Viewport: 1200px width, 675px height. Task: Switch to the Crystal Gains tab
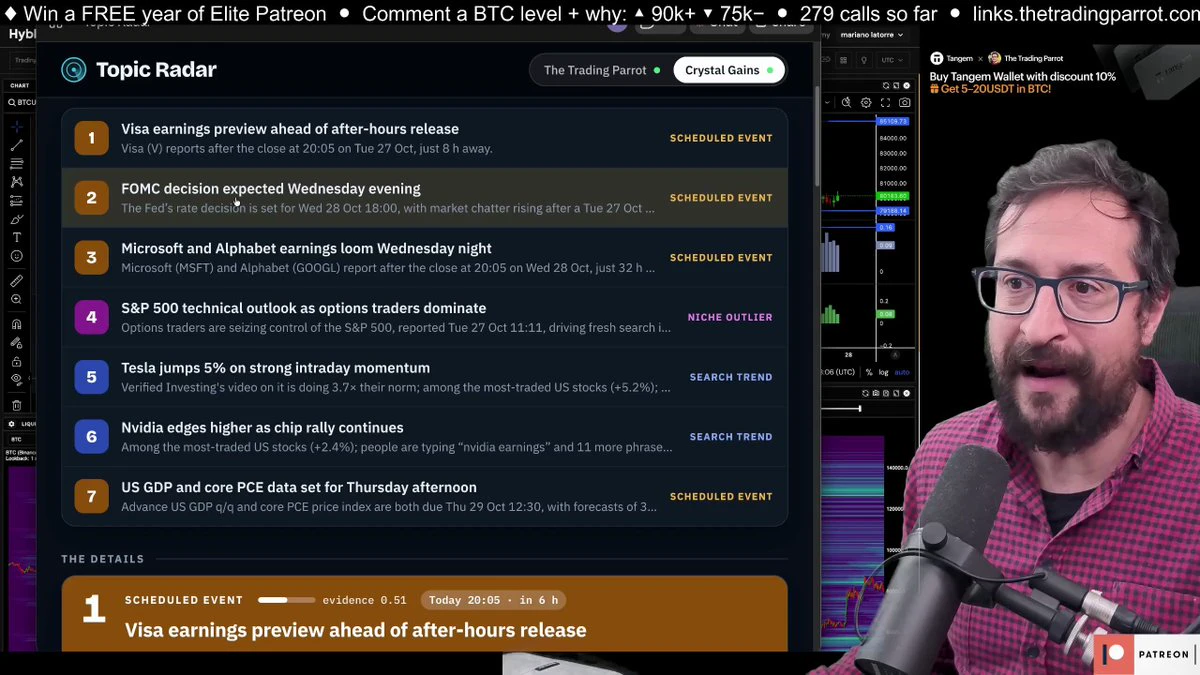tap(729, 70)
